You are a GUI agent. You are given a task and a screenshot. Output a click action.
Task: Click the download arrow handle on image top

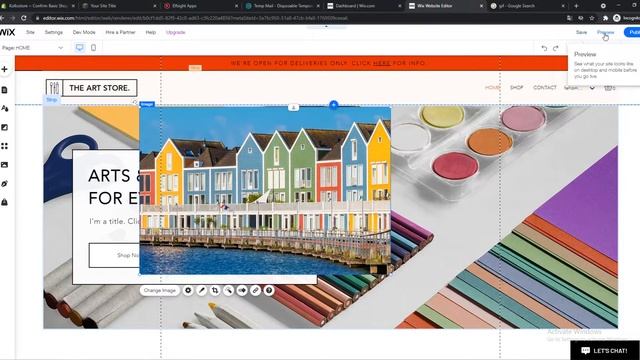coord(293,107)
